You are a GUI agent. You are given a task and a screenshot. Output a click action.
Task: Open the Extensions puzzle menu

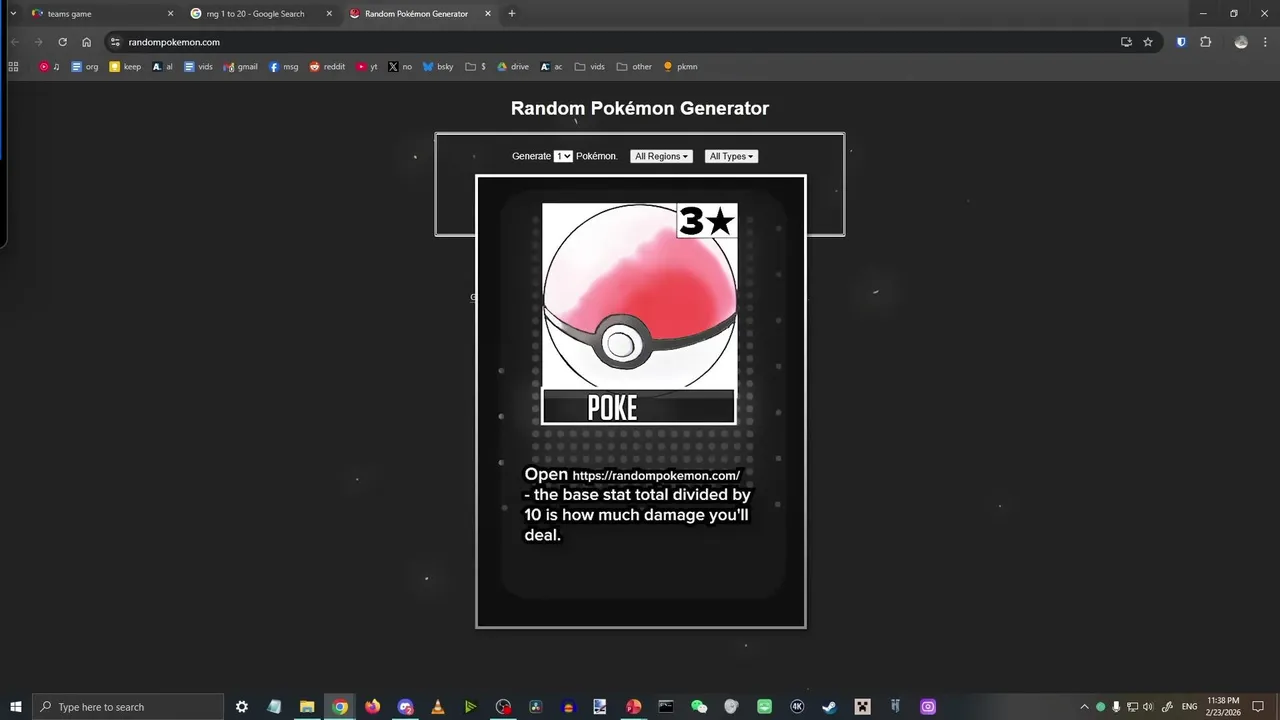pos(1205,42)
